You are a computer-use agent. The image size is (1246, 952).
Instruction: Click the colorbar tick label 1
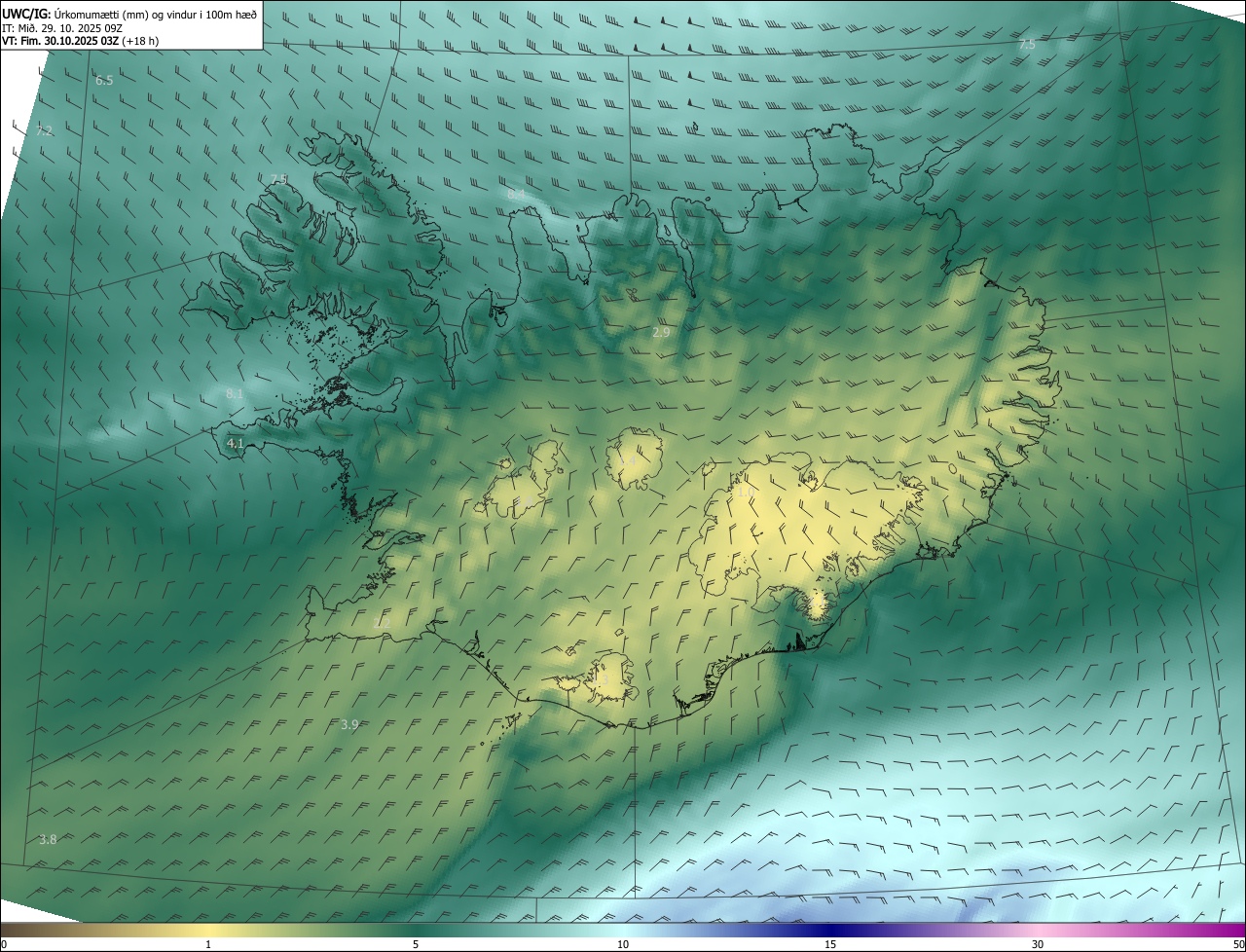(x=208, y=944)
